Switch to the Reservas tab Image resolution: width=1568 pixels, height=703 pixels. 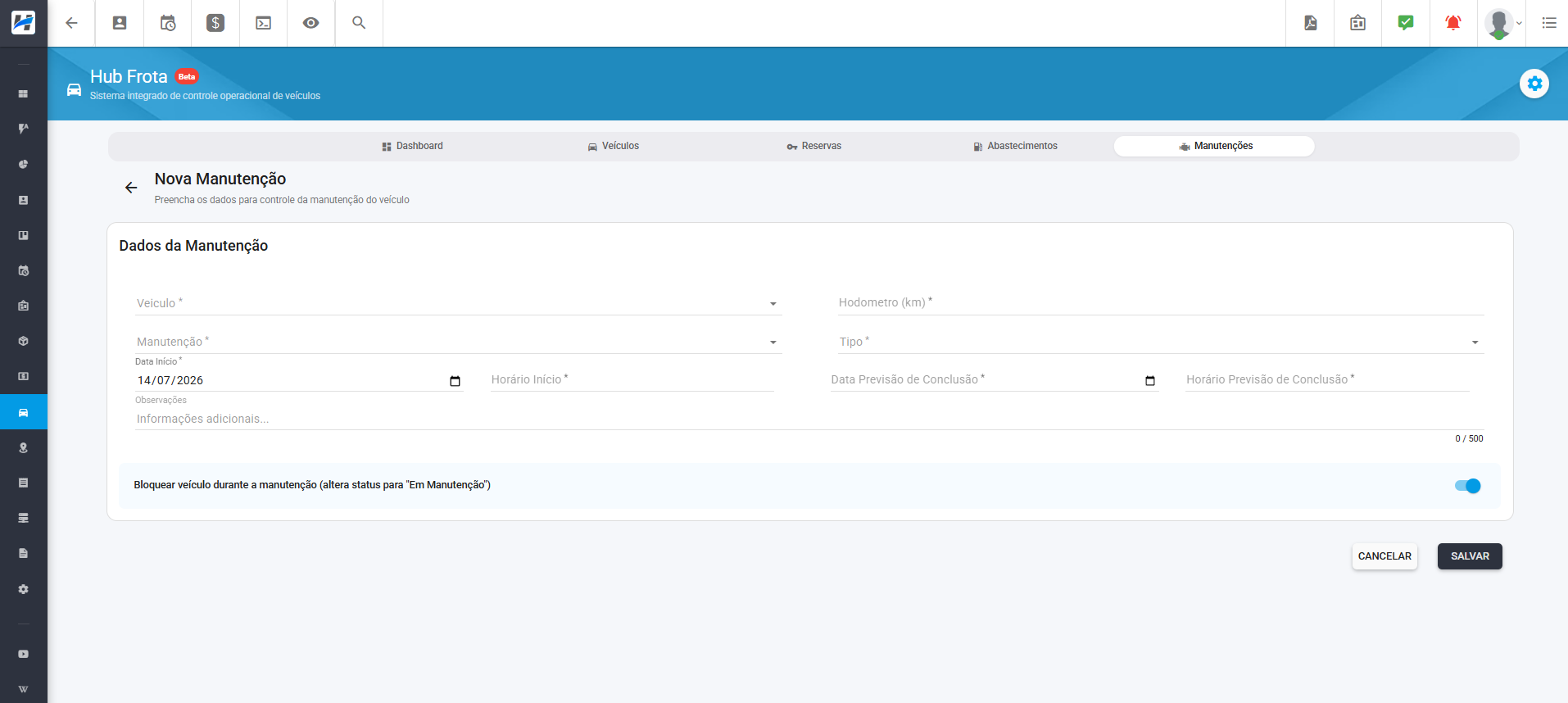coord(814,146)
